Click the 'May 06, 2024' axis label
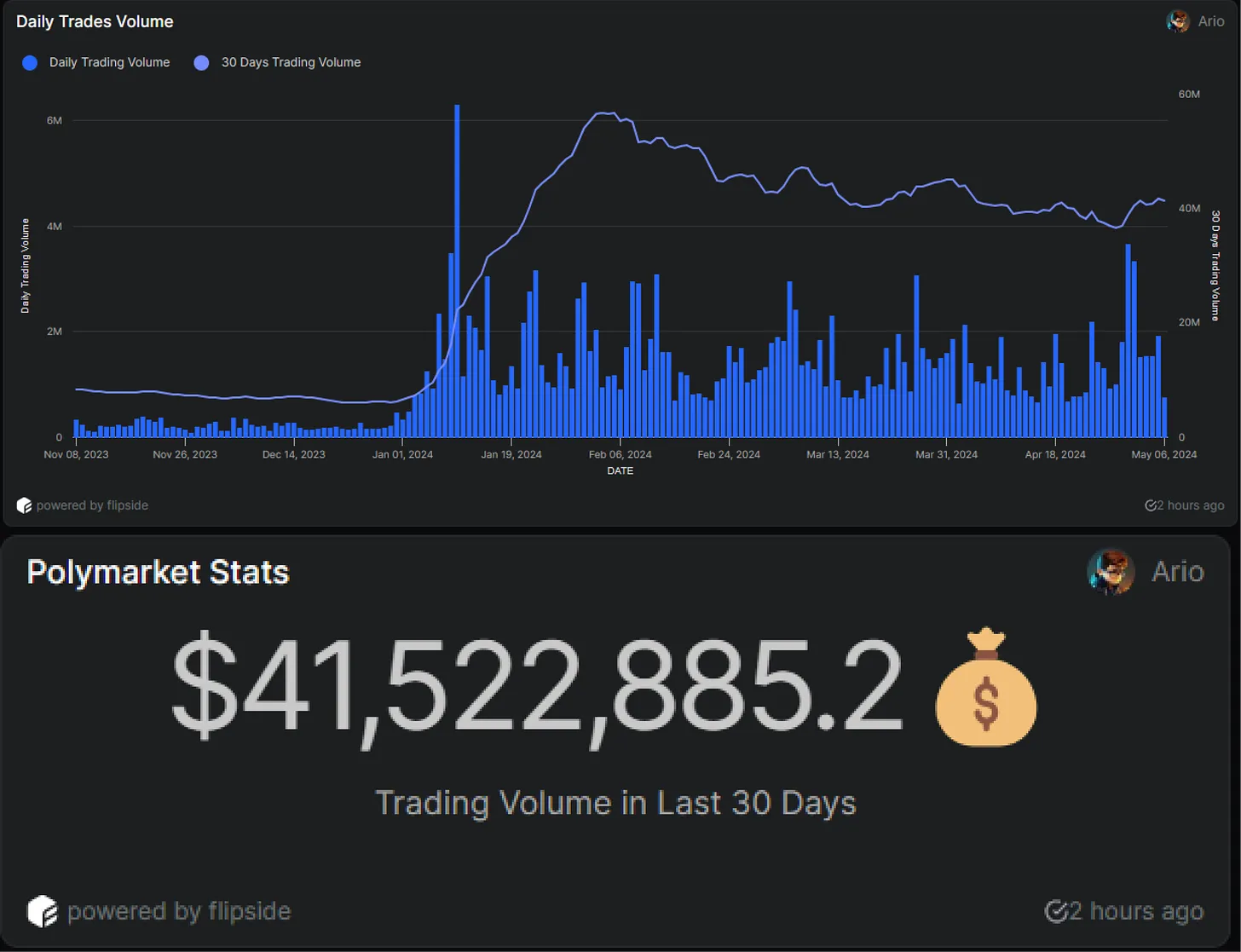1241x952 pixels. point(1164,454)
